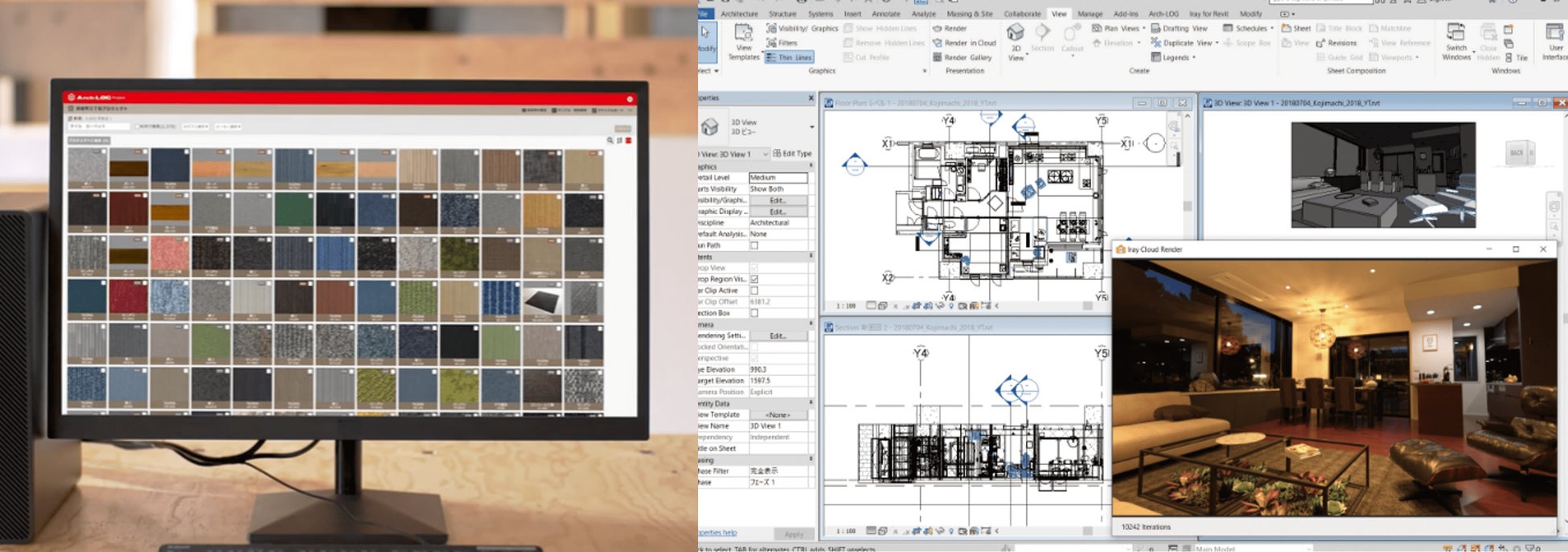1568x552 pixels.
Task: Open Visibility/Graphics settings
Action: coord(802,28)
